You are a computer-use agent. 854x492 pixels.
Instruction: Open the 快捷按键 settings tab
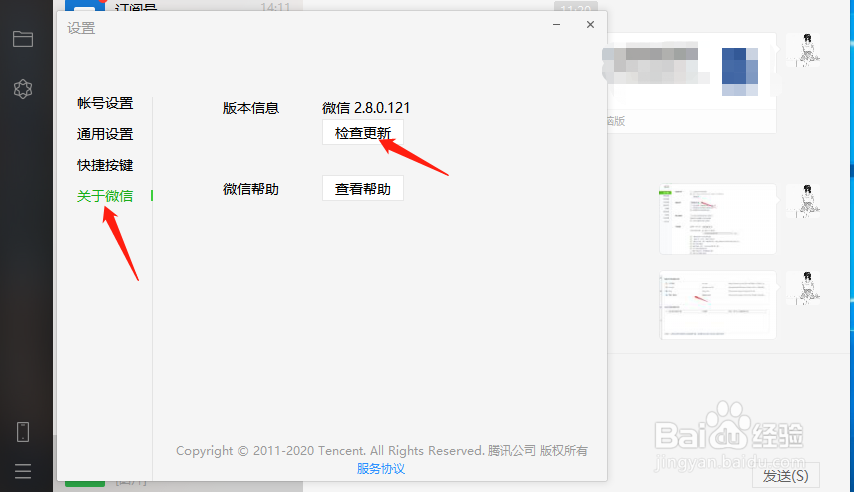[x=105, y=165]
